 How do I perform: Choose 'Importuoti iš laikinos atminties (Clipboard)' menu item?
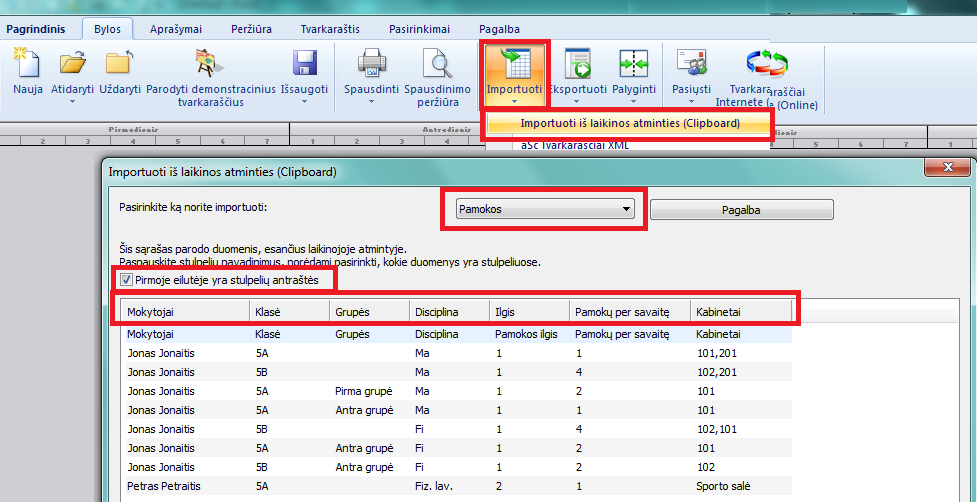(630, 124)
